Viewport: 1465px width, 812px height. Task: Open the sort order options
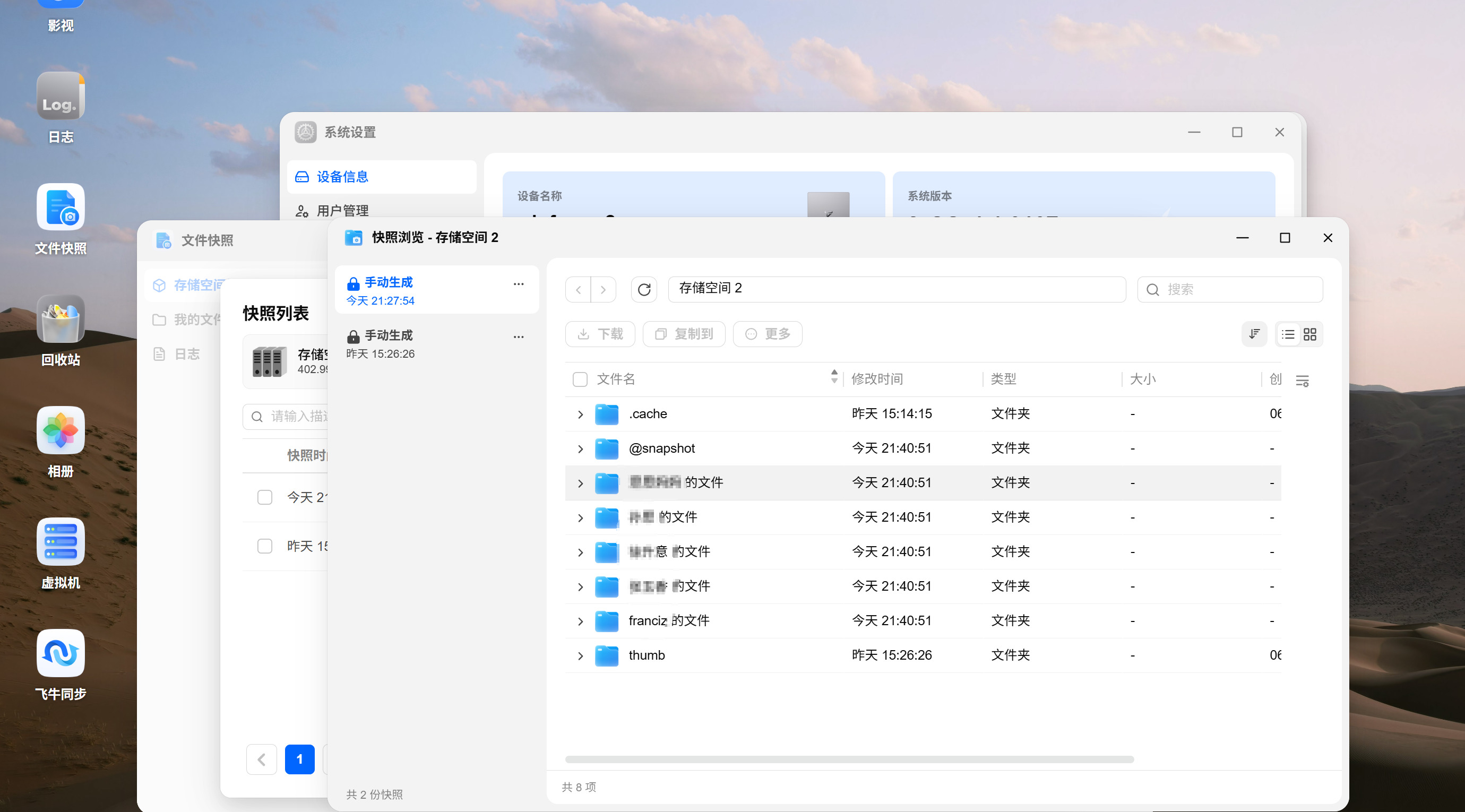point(1254,334)
